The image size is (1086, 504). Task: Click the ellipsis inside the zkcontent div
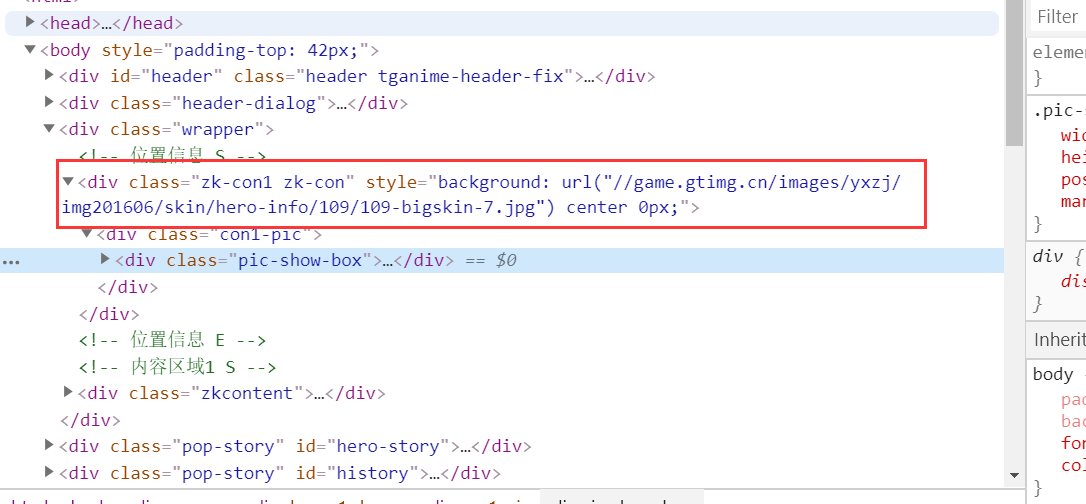(319, 393)
